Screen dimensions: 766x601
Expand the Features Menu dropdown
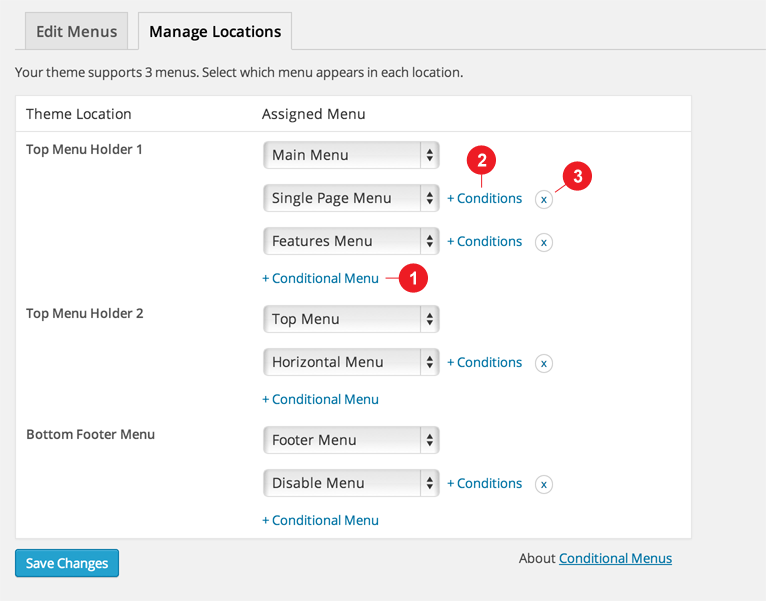[351, 241]
